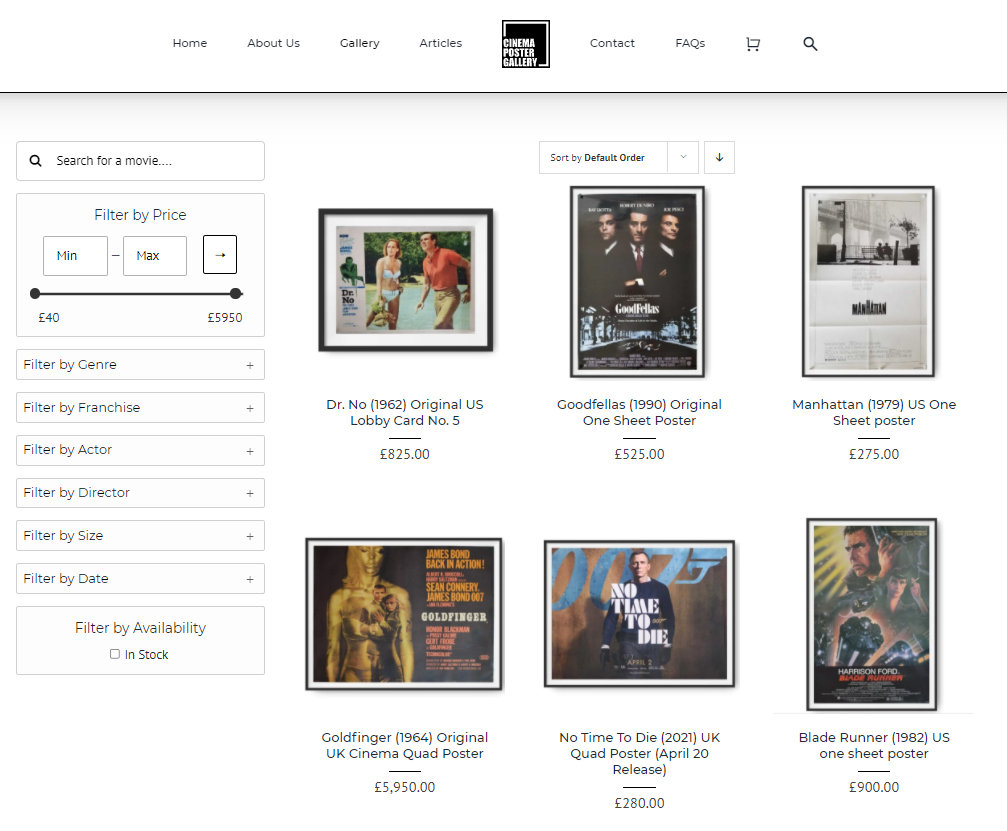Click the Cinema Poster Gallery logo
The image size is (1007, 831).
(x=525, y=44)
